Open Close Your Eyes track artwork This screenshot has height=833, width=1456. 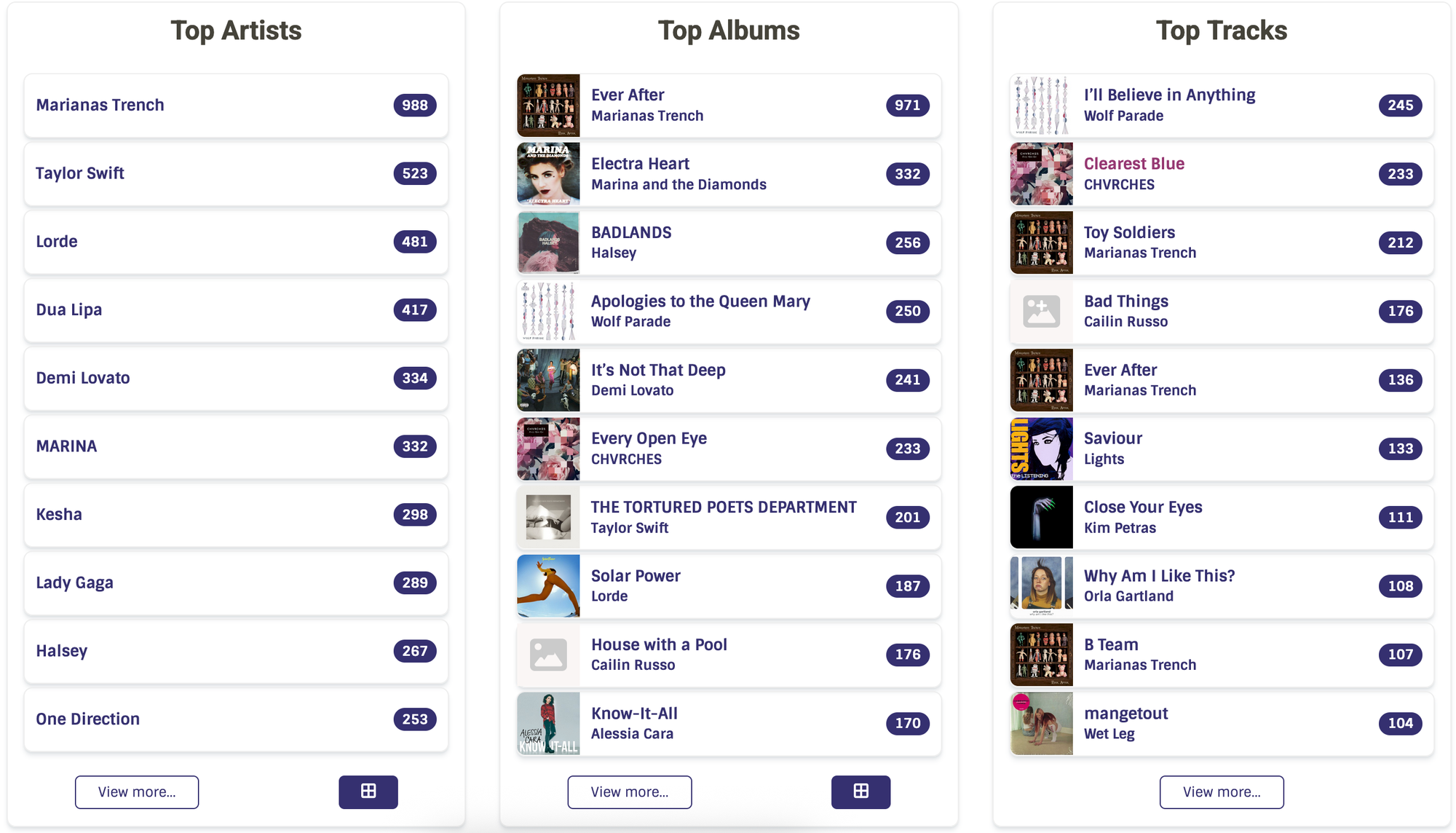click(1041, 517)
